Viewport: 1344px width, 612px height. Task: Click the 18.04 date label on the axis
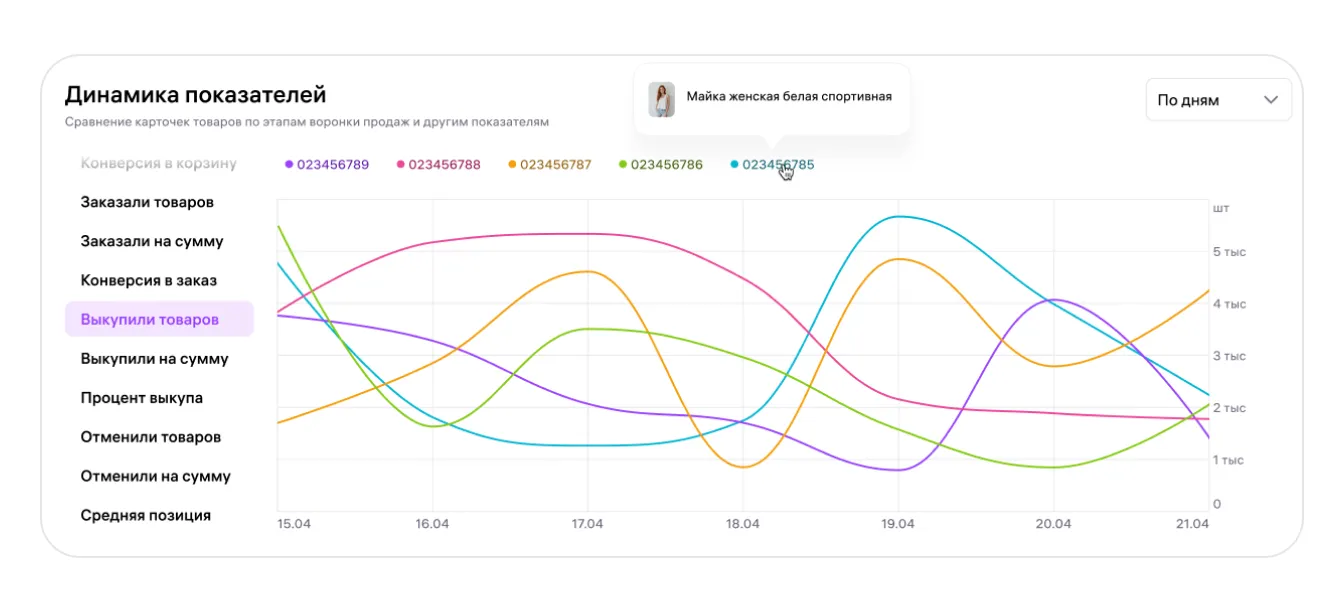(742, 524)
